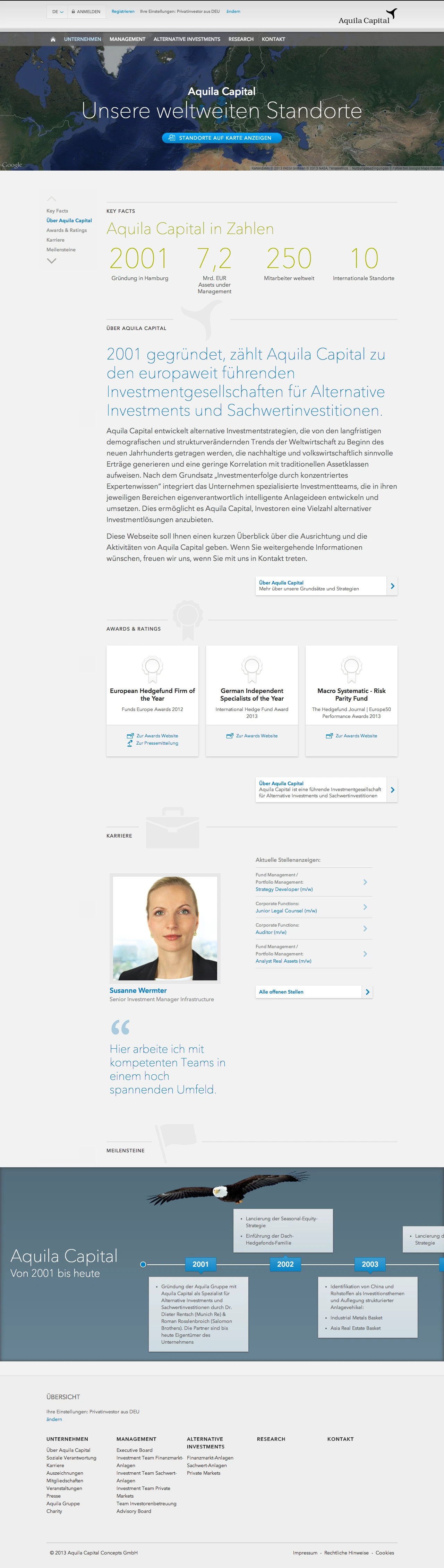Select the 2003 timeline marker
The image size is (444, 1568).
click(x=370, y=1264)
